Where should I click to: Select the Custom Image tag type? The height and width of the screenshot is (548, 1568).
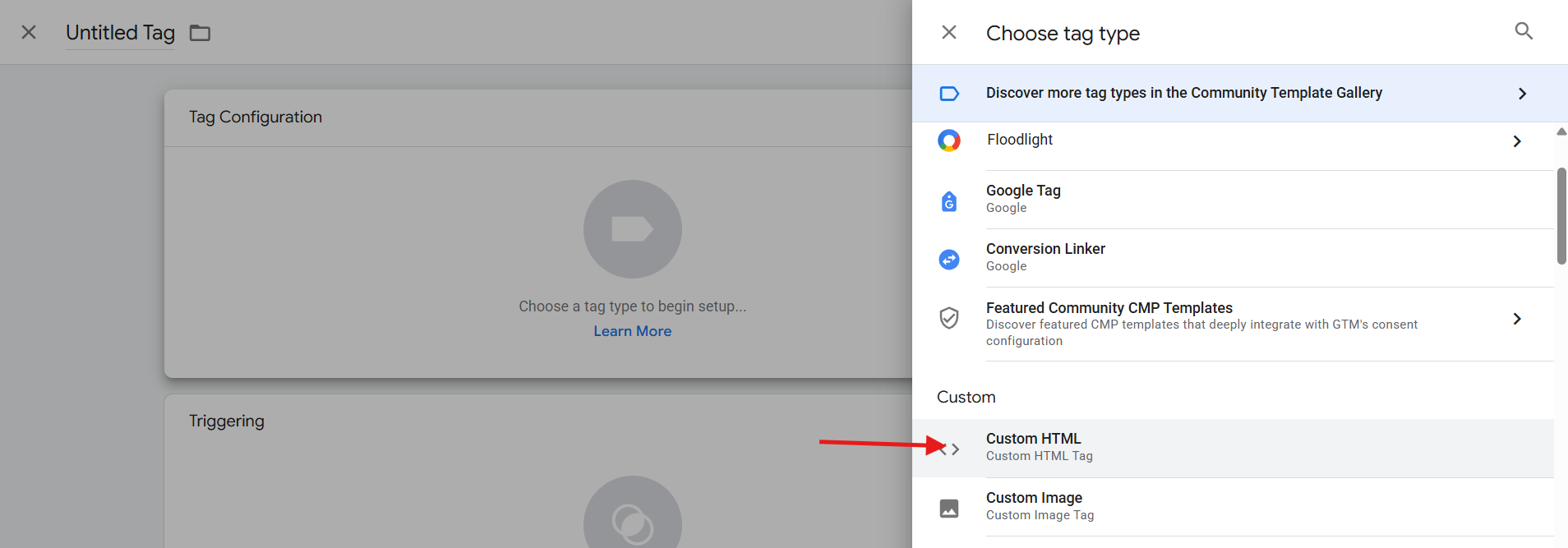[1233, 508]
